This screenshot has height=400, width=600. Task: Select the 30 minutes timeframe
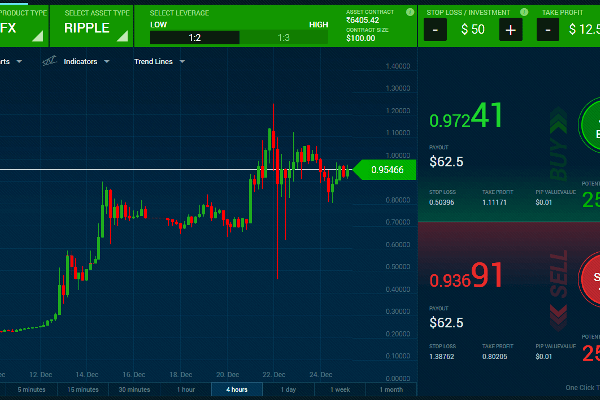pyautogui.click(x=135, y=389)
